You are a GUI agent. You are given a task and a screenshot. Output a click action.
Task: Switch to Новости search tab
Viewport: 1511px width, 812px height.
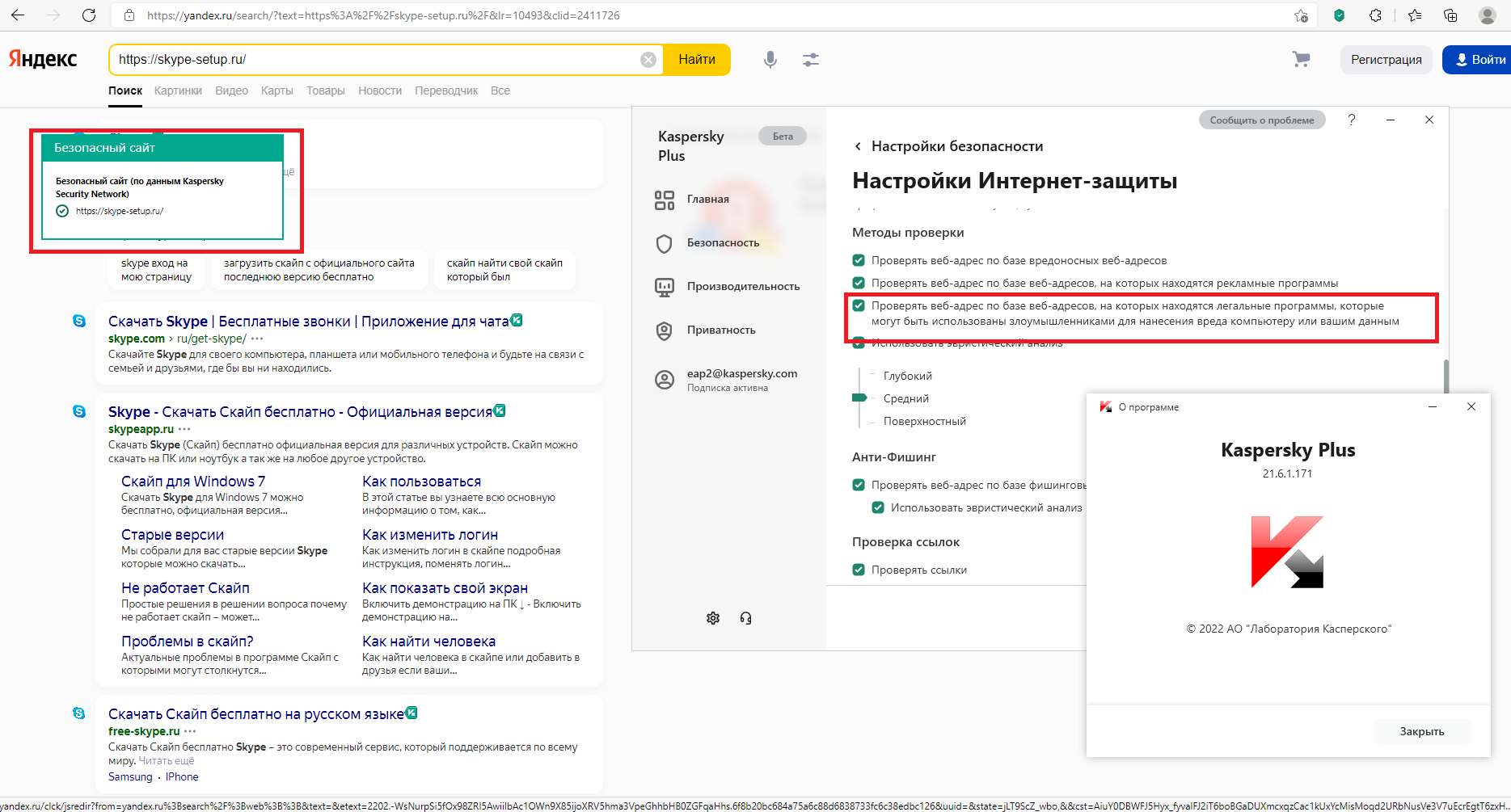click(x=380, y=90)
